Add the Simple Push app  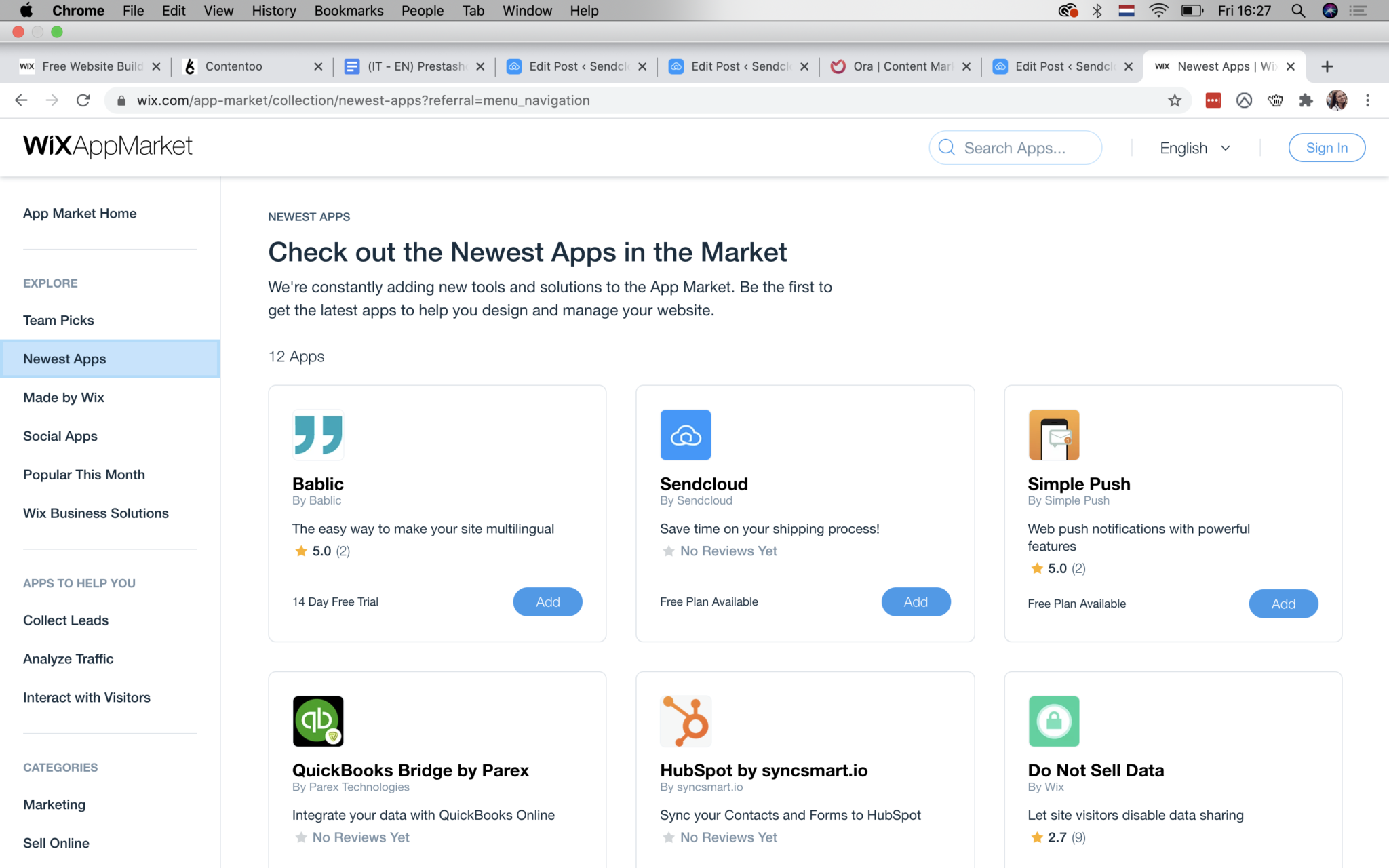click(1283, 604)
